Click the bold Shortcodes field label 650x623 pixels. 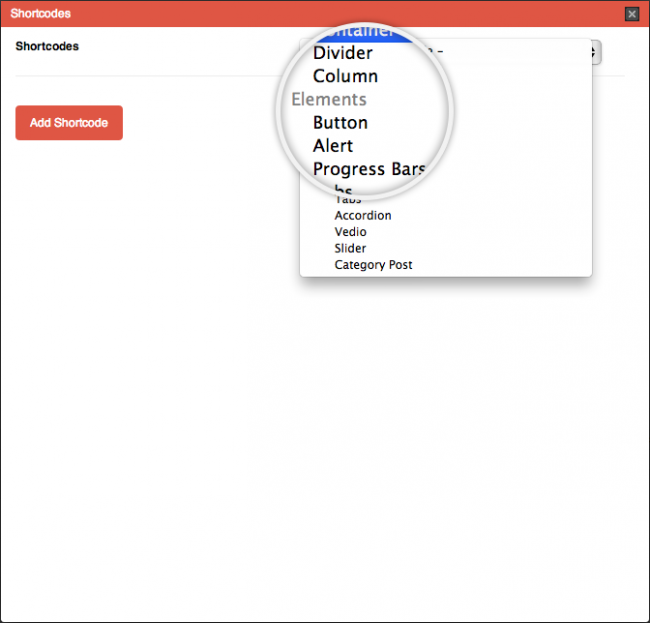(x=47, y=46)
